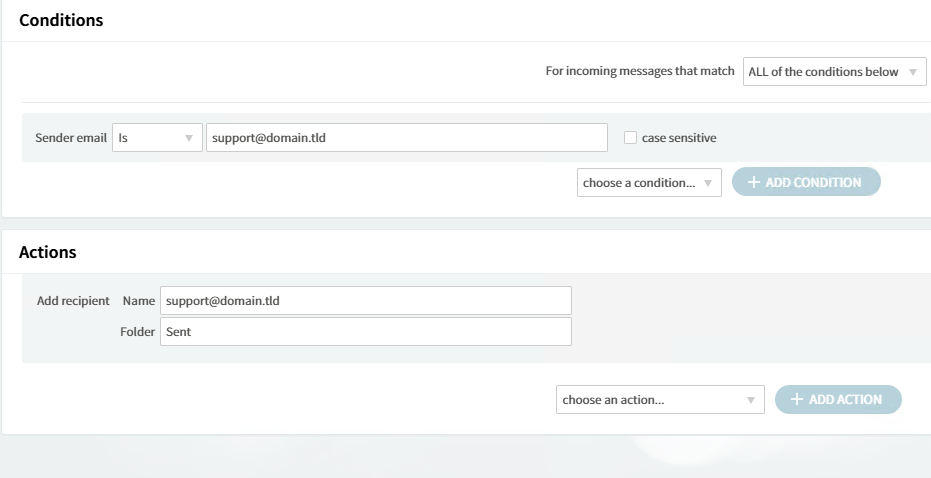Enable the case sensitive checkbox

[x=630, y=138]
